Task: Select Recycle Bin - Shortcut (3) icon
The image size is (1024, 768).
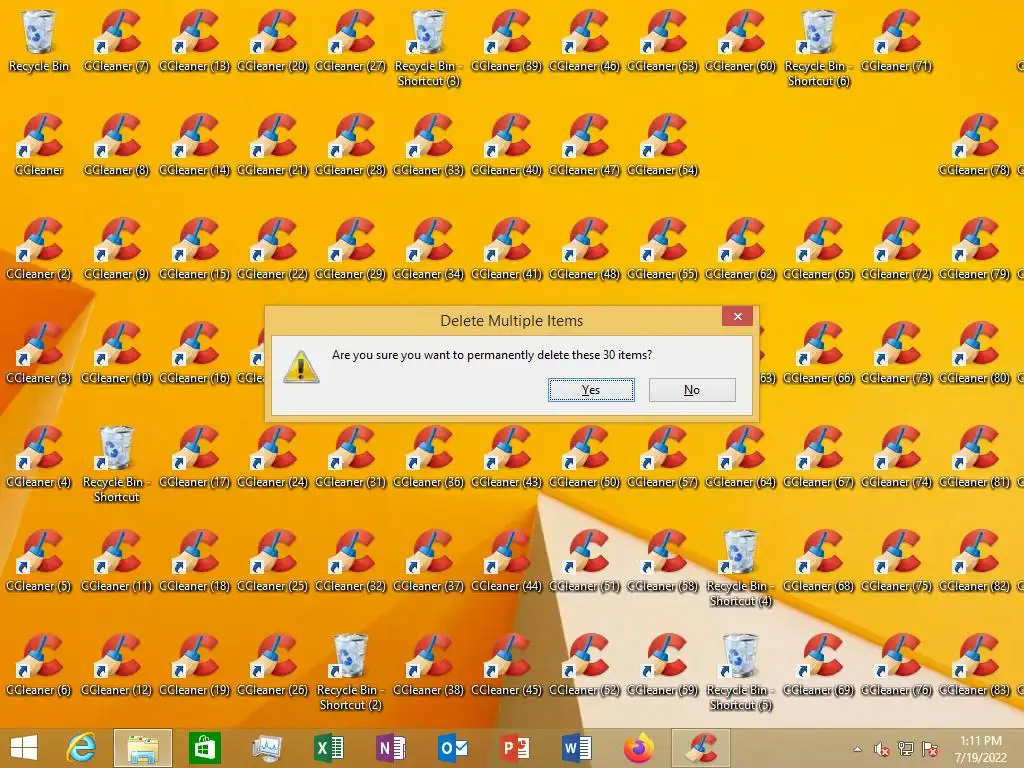Action: tap(428, 48)
